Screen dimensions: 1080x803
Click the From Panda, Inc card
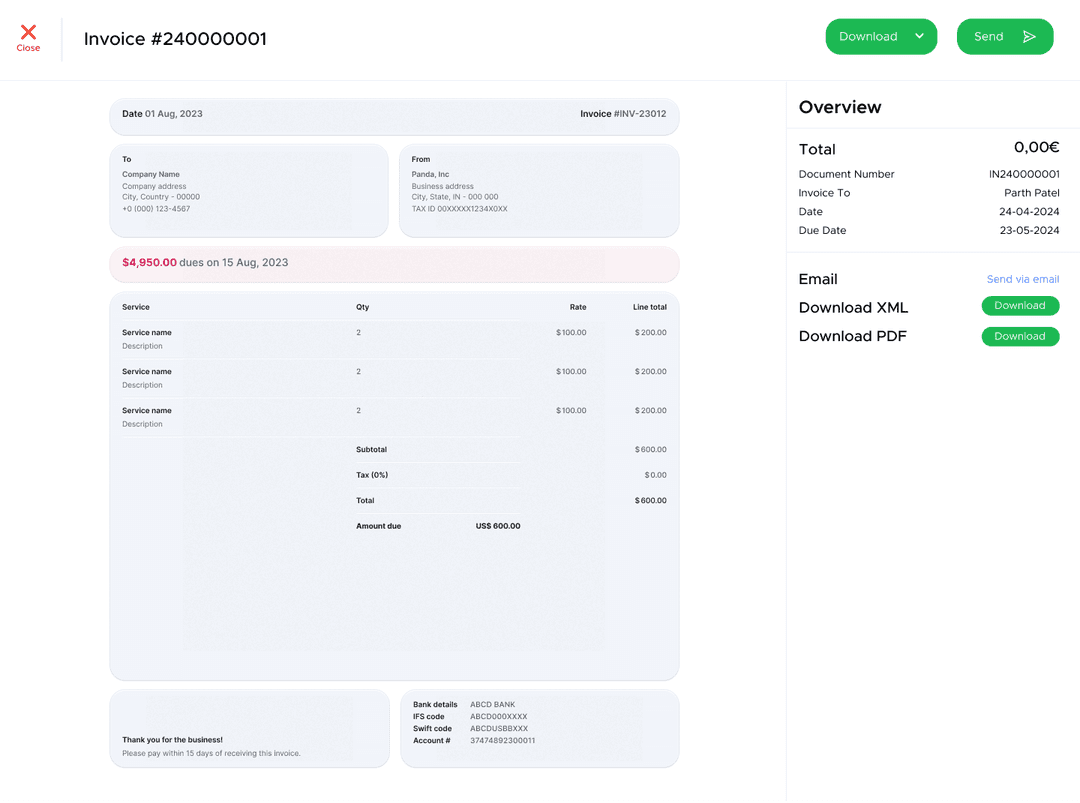coord(539,190)
